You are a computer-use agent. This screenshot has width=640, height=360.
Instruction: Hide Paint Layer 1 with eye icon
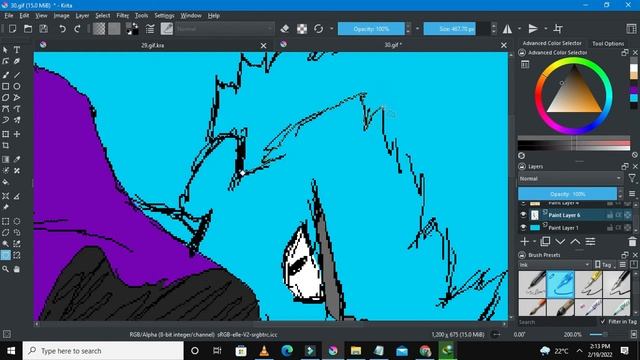pyautogui.click(x=523, y=227)
